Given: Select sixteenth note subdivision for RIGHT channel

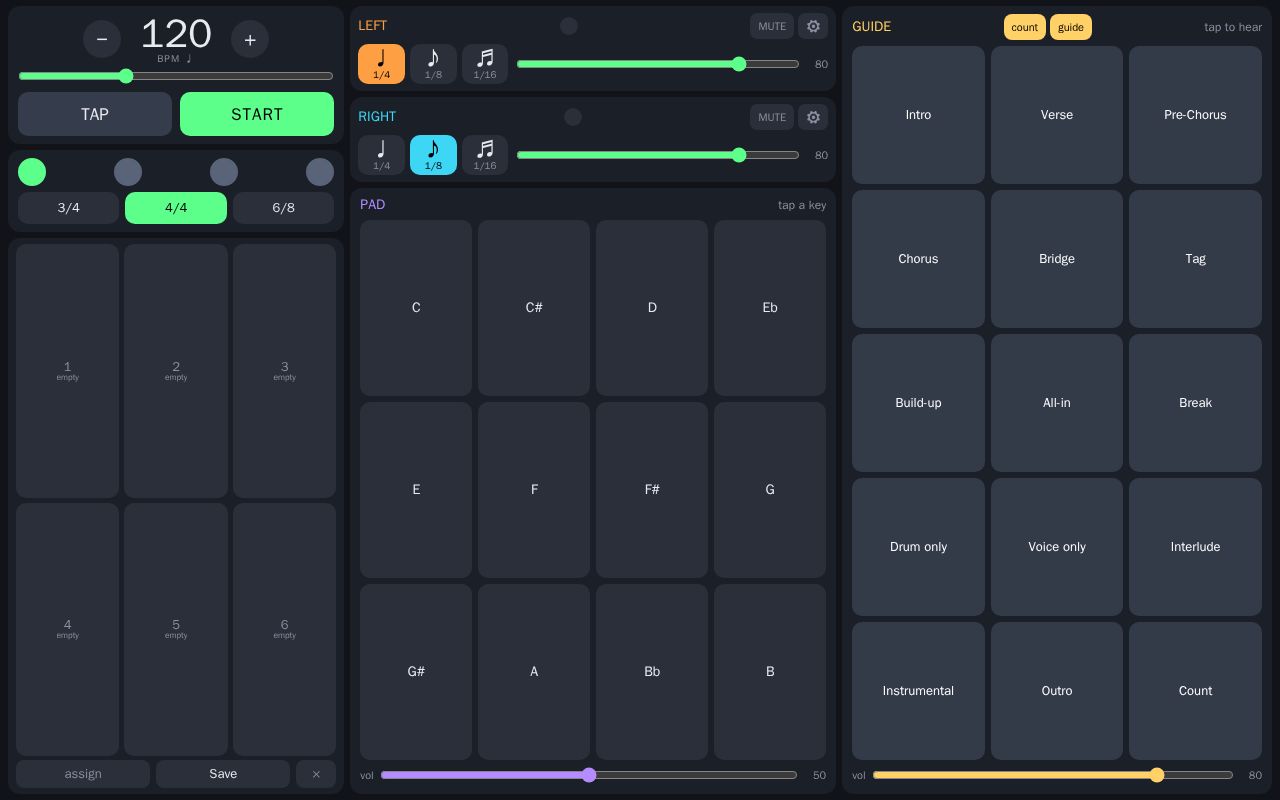Looking at the screenshot, I should [x=485, y=155].
